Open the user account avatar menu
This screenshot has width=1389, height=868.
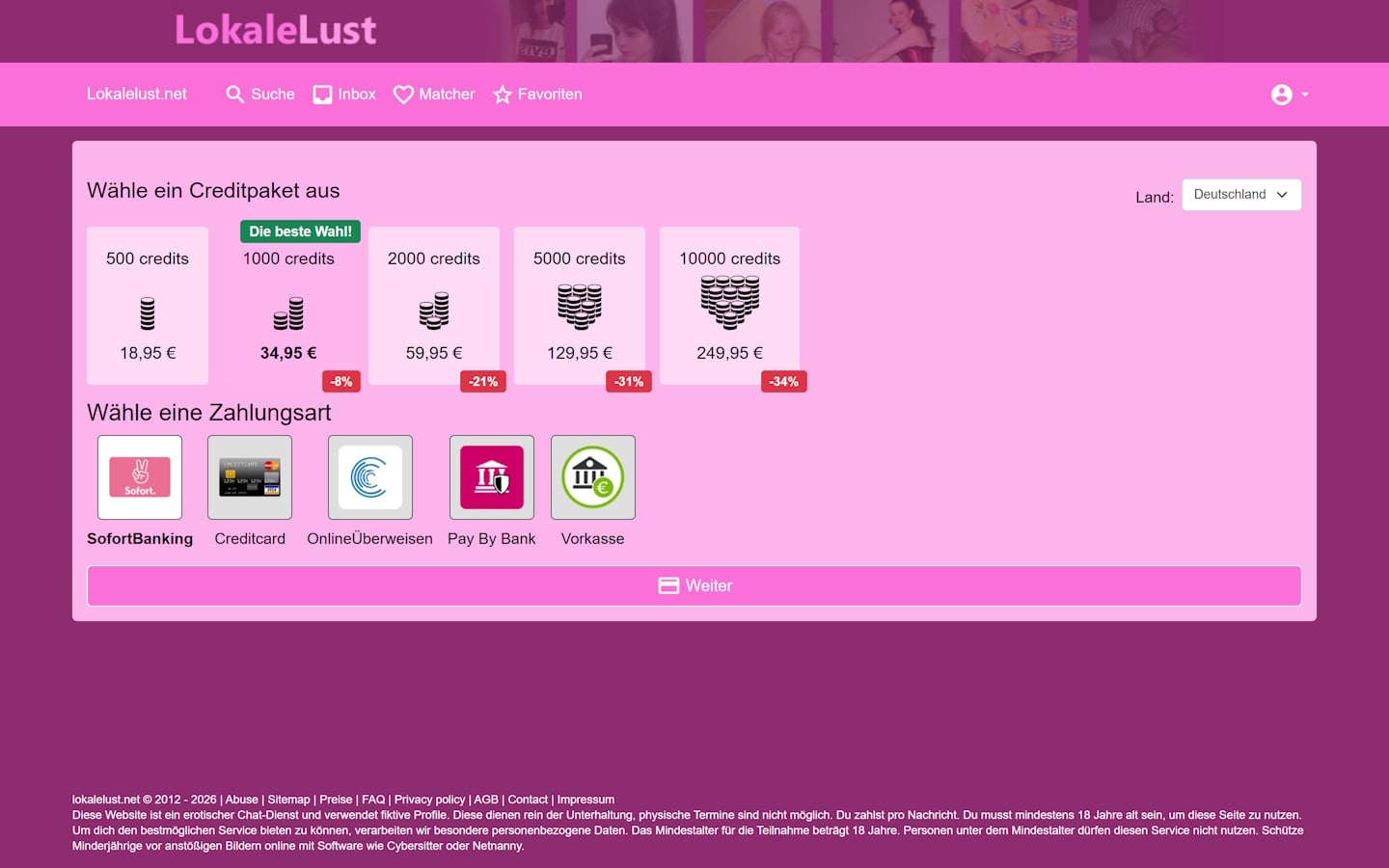pyautogui.click(x=1282, y=95)
